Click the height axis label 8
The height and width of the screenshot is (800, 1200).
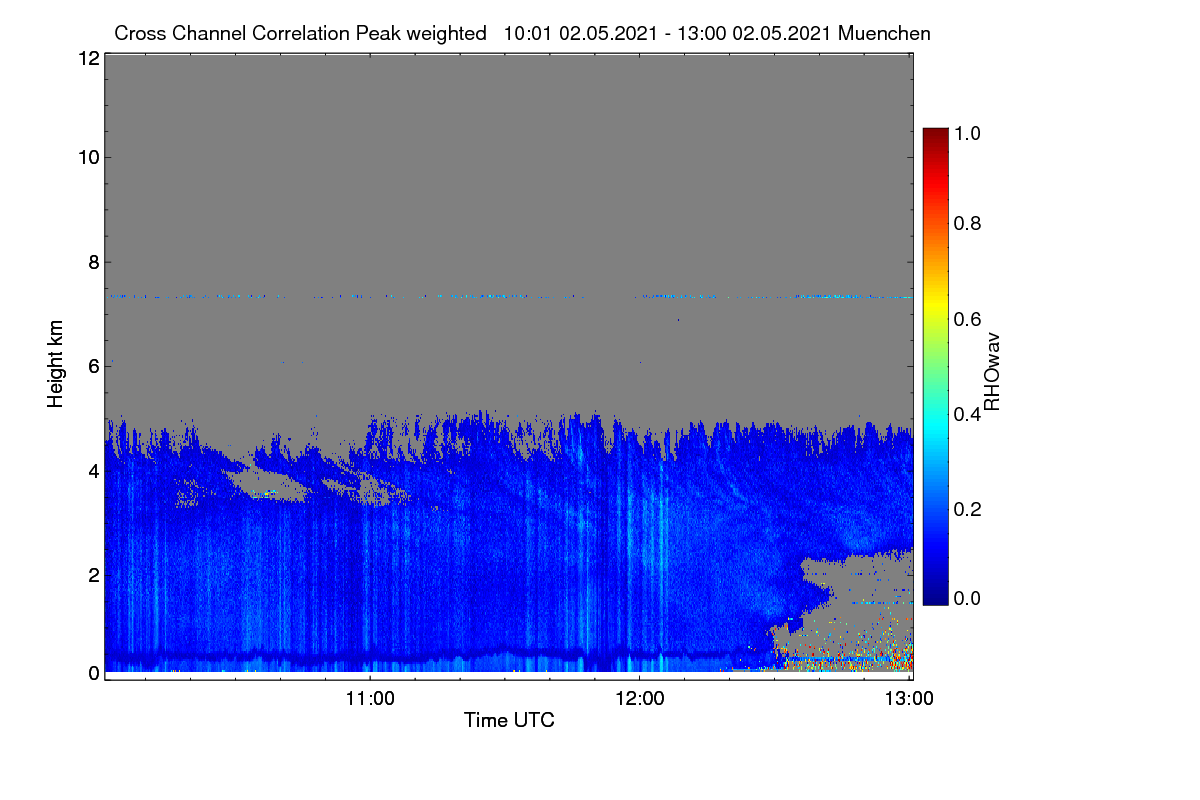coord(93,262)
